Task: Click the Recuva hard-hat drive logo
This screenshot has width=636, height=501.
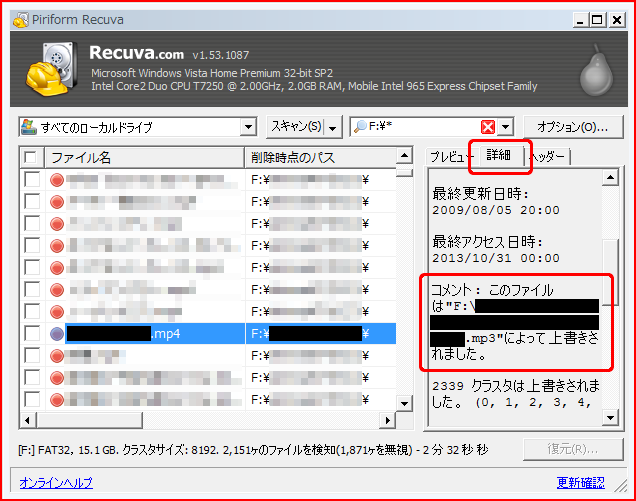Action: (x=51, y=69)
